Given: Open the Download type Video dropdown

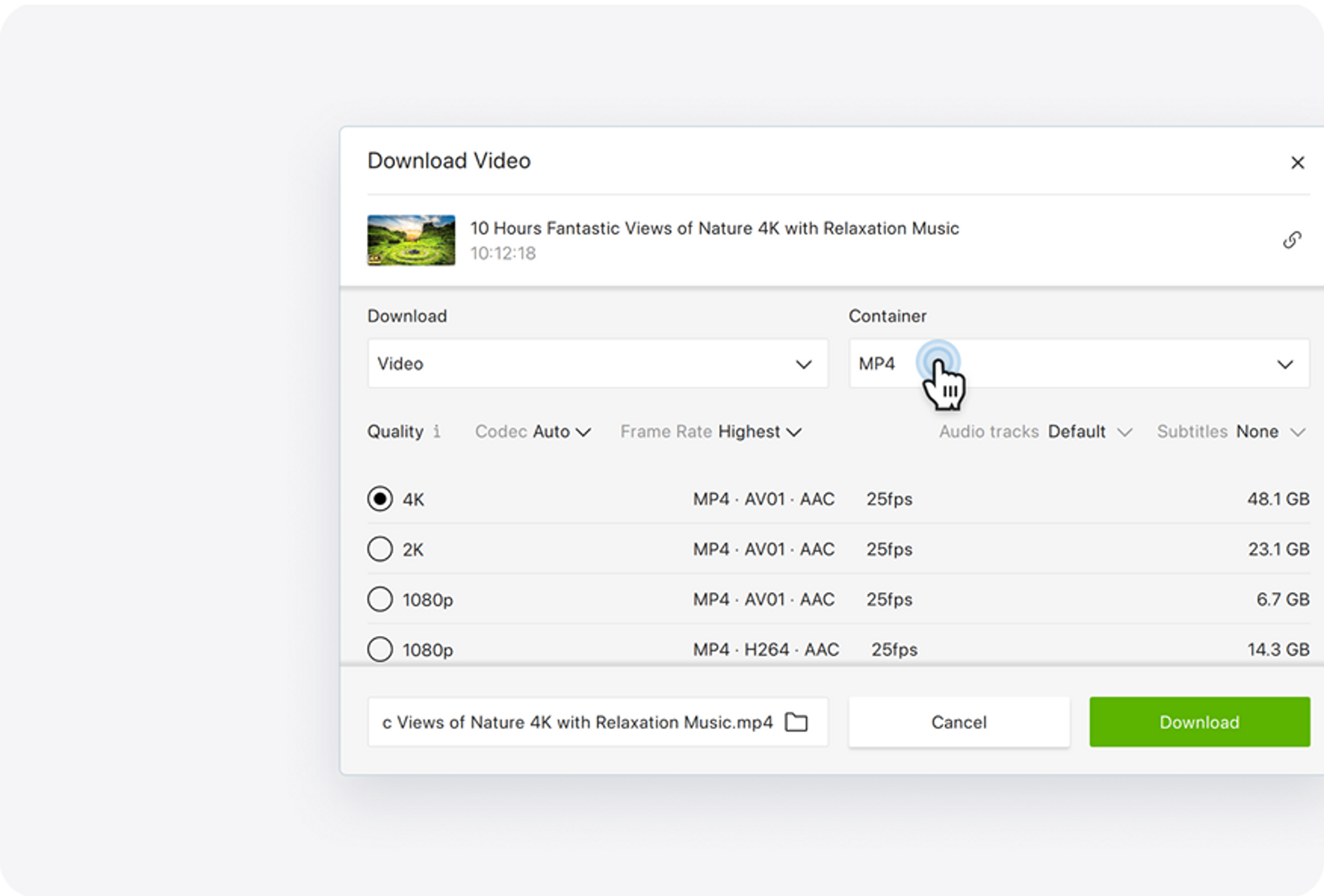Looking at the screenshot, I should tap(597, 363).
